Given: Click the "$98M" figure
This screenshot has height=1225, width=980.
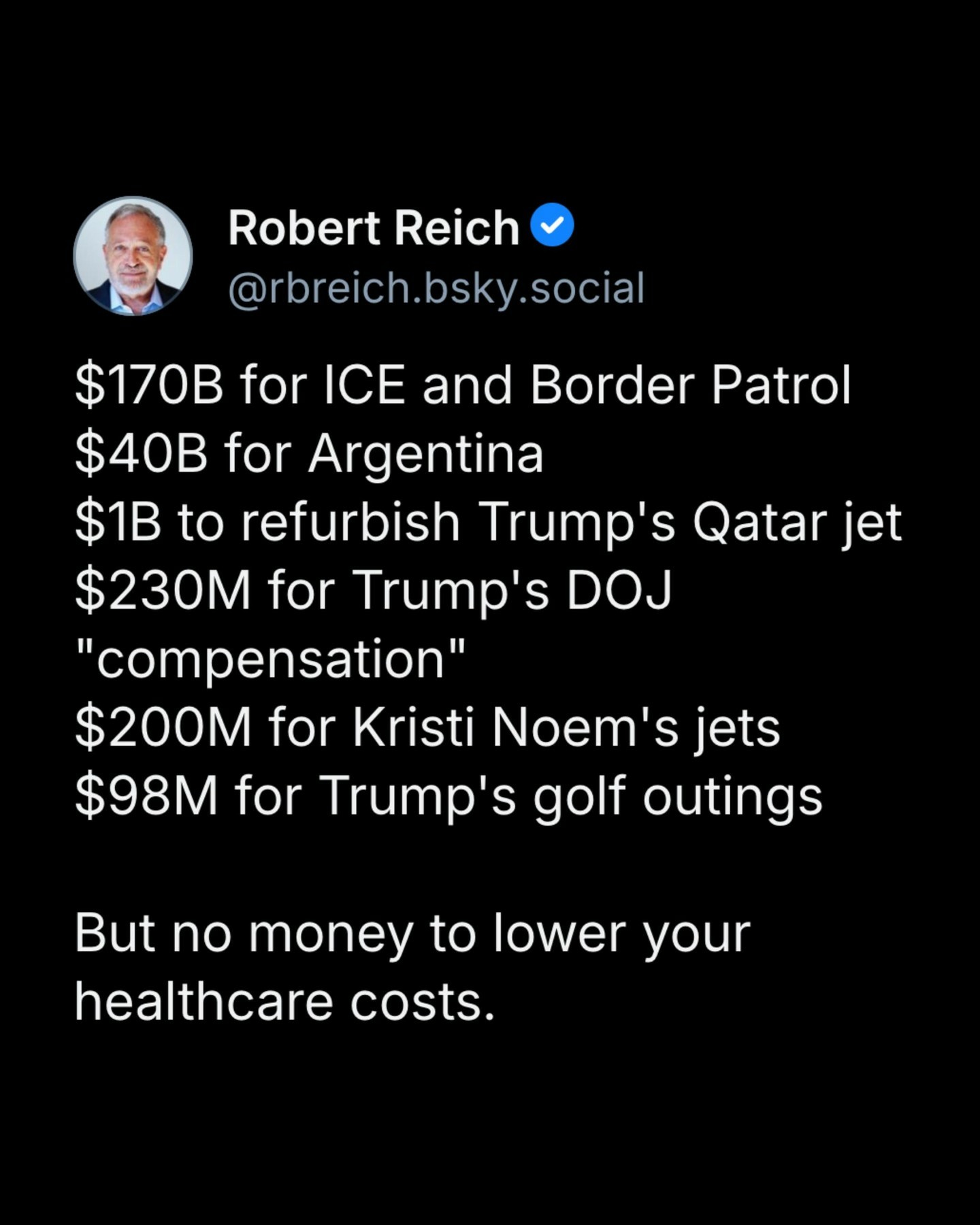Looking at the screenshot, I should [x=146, y=796].
